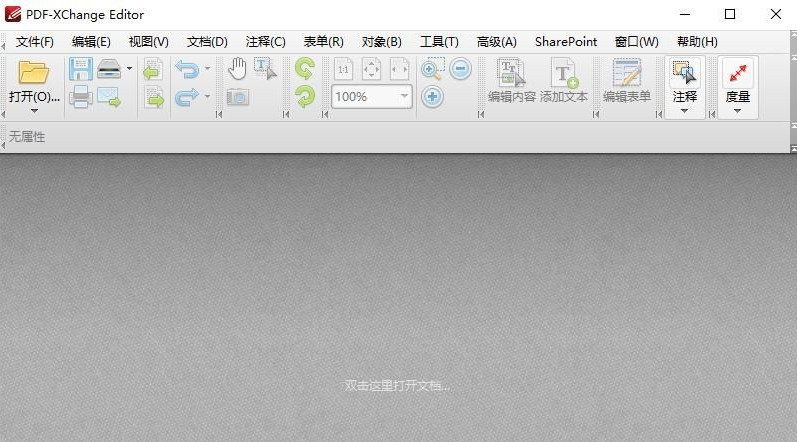
Task: Set zoom to actual size 1:1
Action: 344,69
